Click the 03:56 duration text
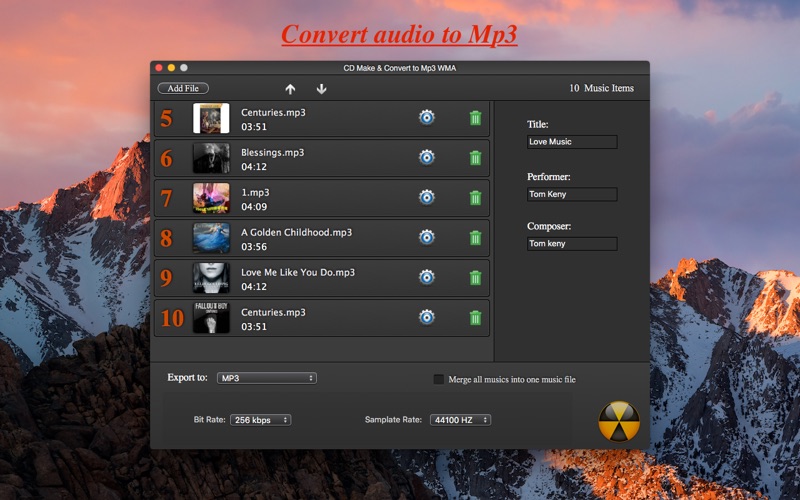 click(x=254, y=246)
